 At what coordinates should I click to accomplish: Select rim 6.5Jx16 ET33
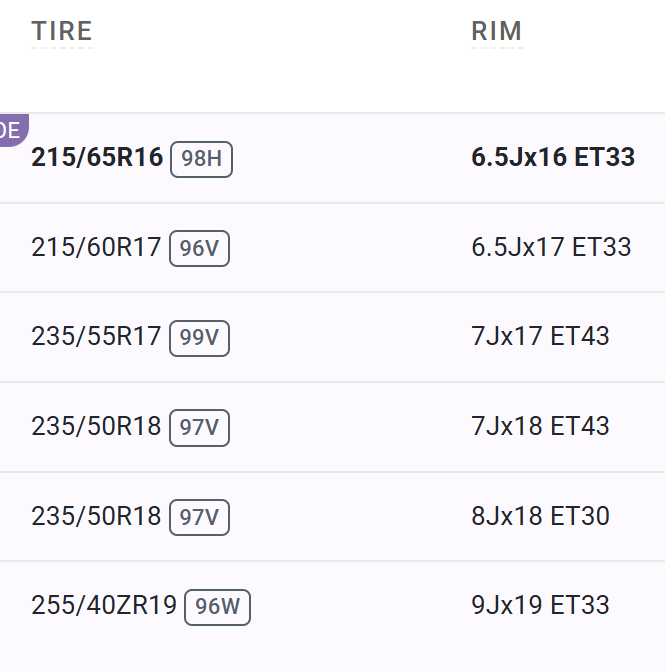tap(553, 158)
